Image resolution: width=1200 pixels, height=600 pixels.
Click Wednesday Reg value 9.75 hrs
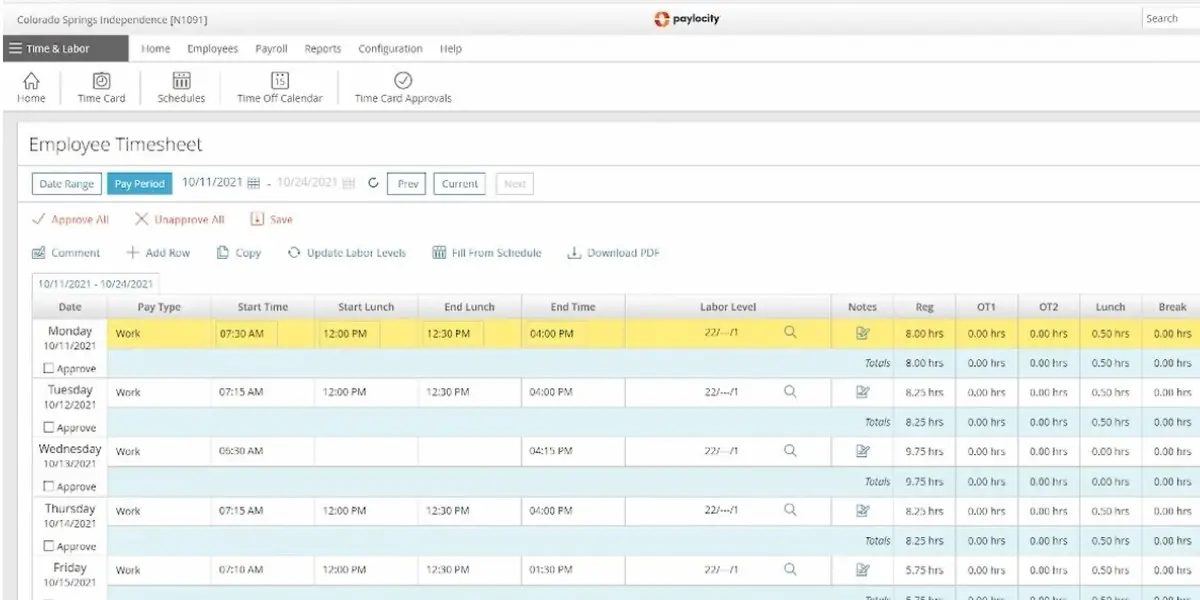924,452
